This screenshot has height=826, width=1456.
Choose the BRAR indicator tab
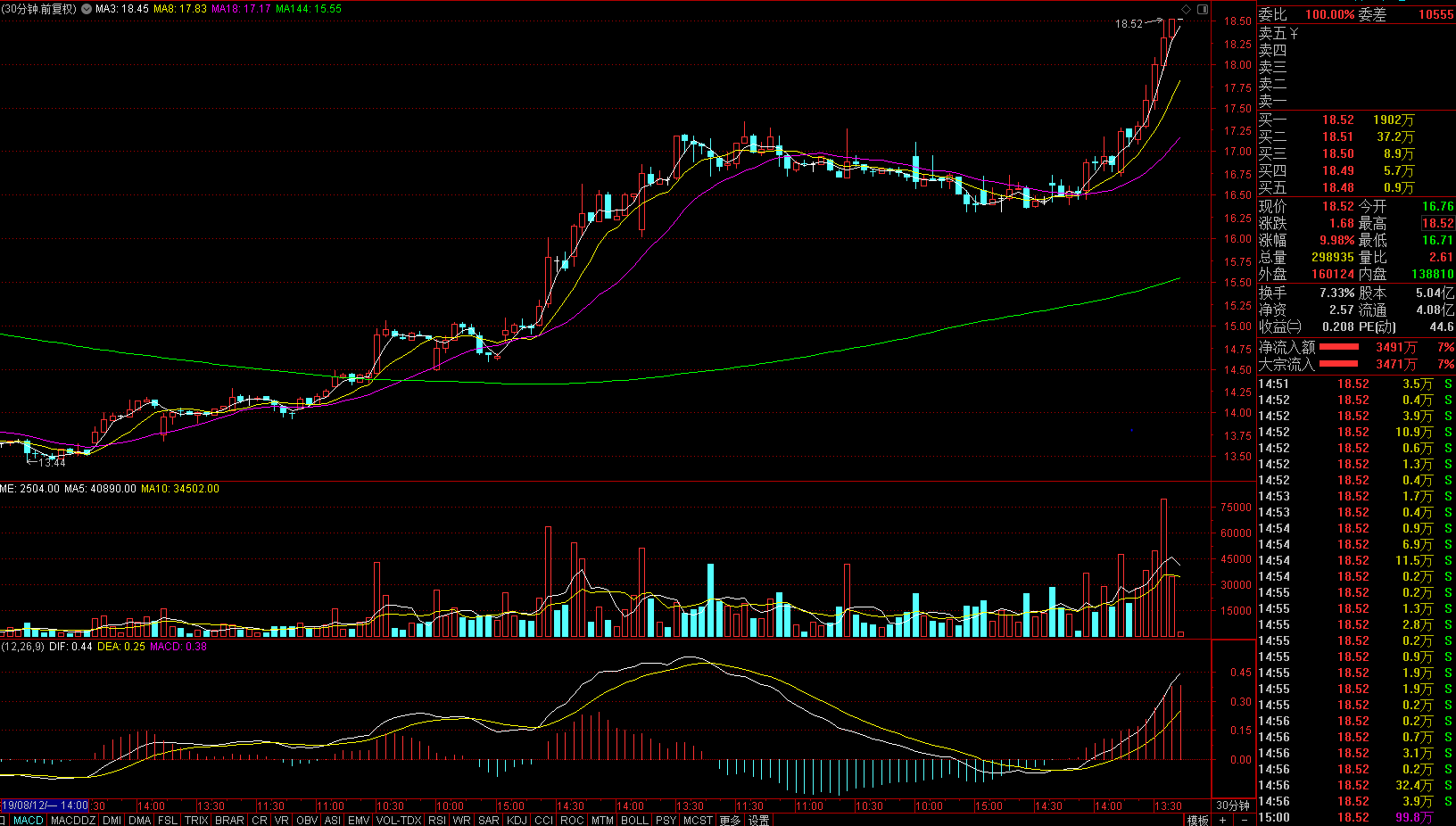coord(229,820)
